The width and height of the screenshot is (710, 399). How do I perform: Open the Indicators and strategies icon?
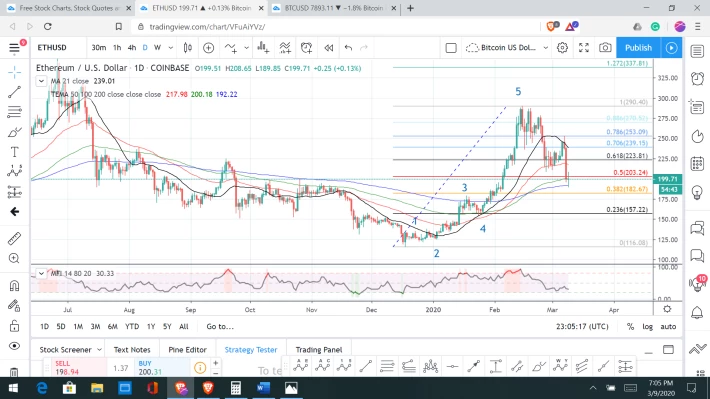231,48
